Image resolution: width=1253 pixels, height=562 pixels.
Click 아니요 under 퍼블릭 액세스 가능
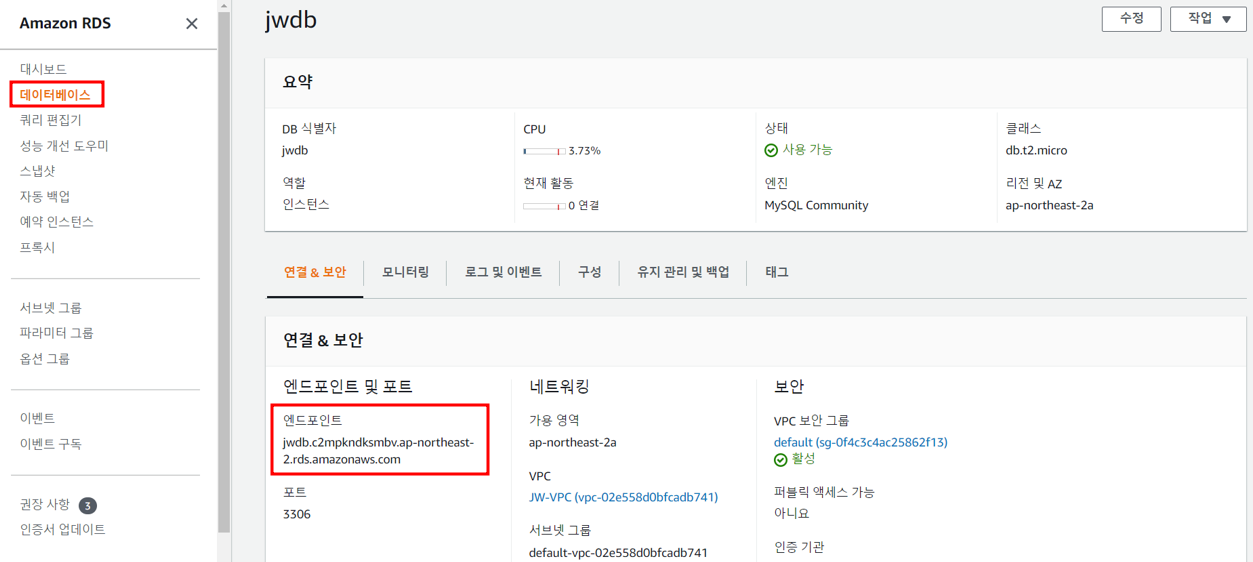(x=791, y=514)
